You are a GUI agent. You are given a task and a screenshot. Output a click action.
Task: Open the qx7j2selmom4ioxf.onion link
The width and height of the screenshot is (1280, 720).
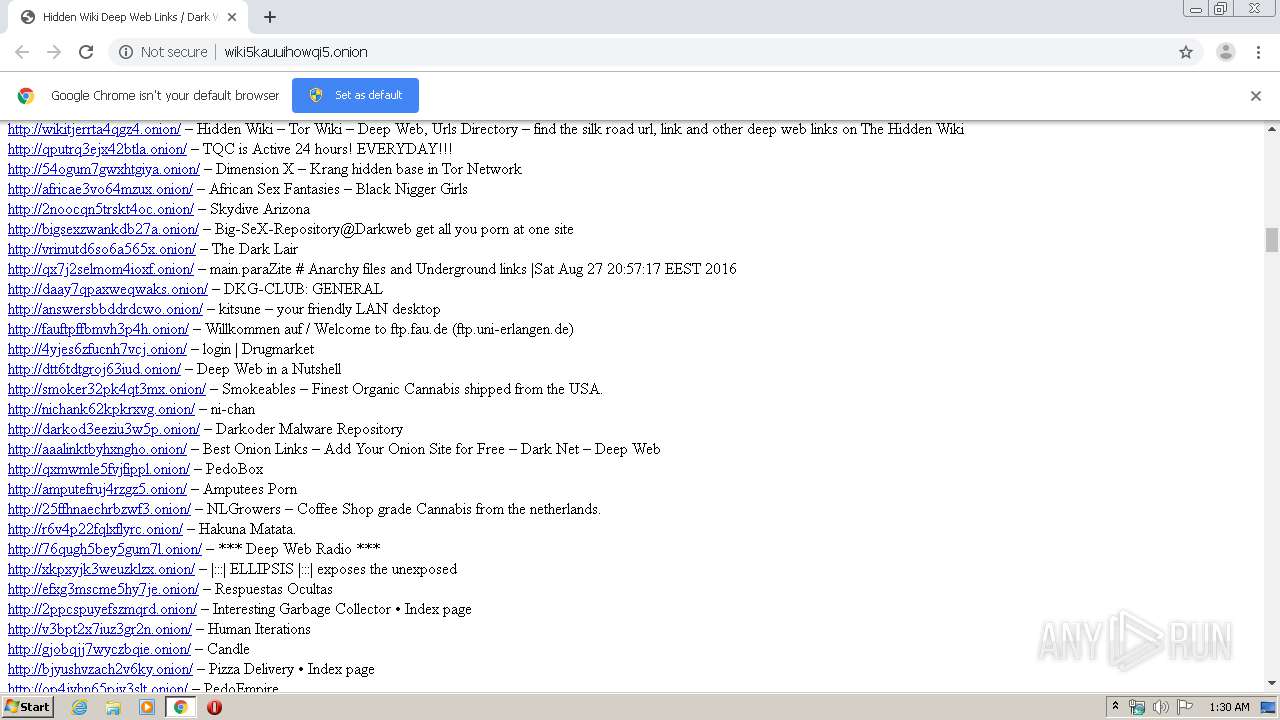point(101,269)
